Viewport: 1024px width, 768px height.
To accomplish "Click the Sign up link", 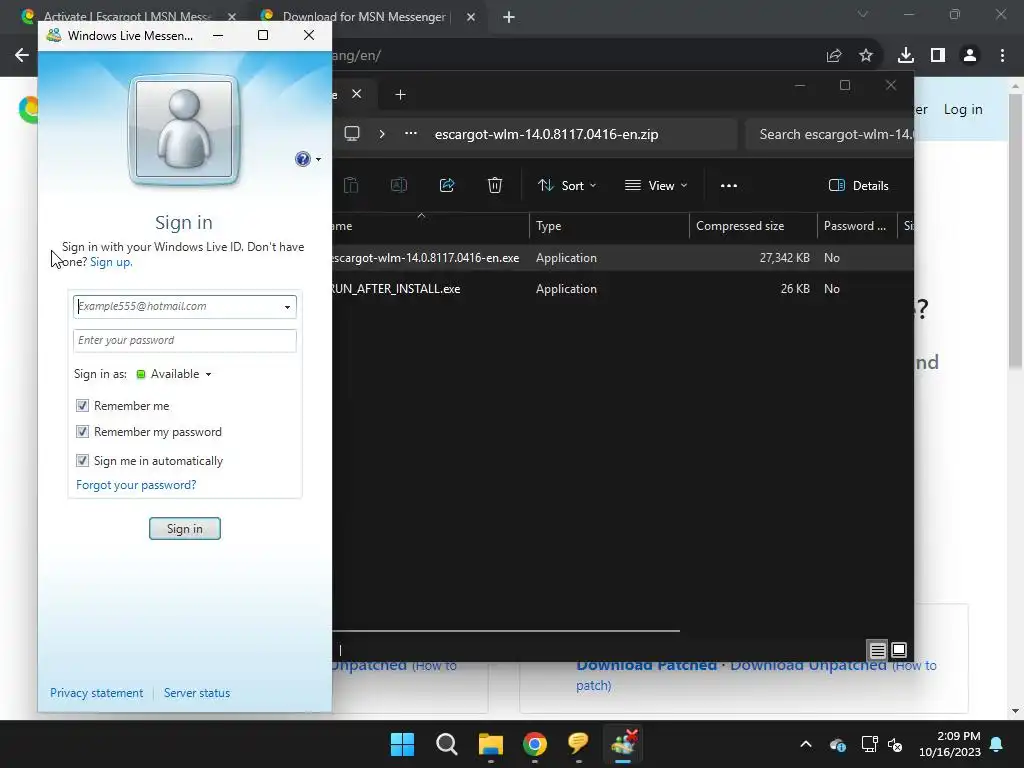I will pyautogui.click(x=111, y=262).
